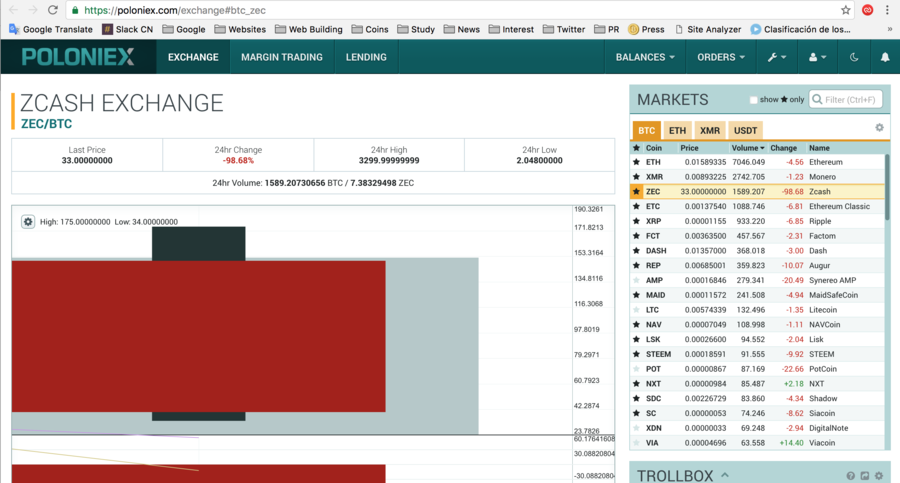Collapse the Trollbox panel chevron
The image size is (900, 483).
725,475
